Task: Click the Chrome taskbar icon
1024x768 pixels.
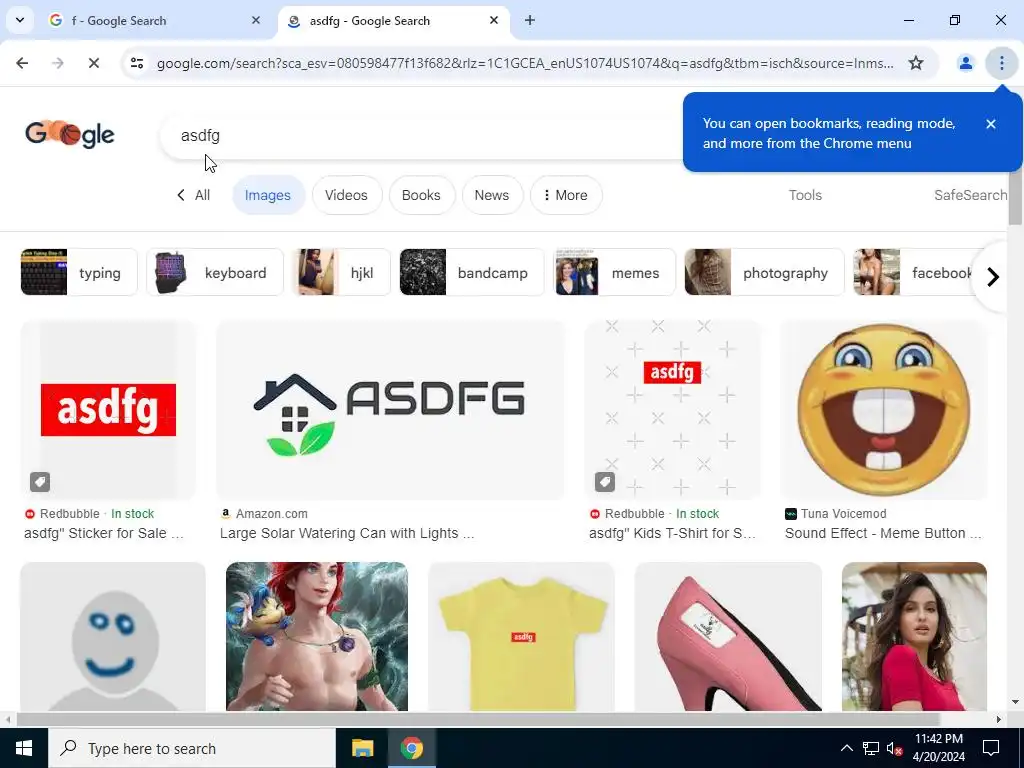Action: point(411,748)
